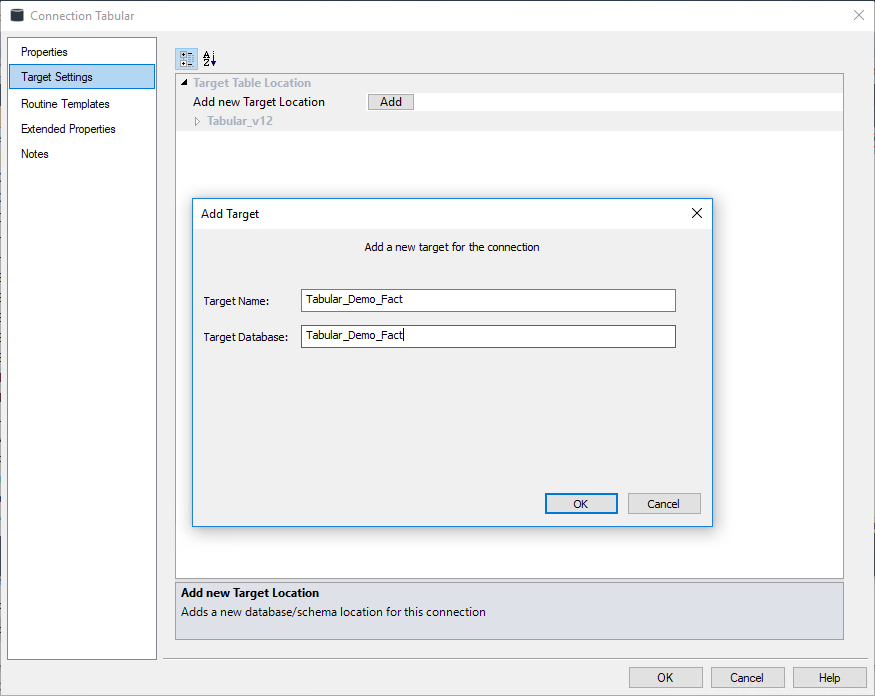Viewport: 875px width, 696px height.
Task: Open Help for the Connection window
Action: (x=829, y=677)
